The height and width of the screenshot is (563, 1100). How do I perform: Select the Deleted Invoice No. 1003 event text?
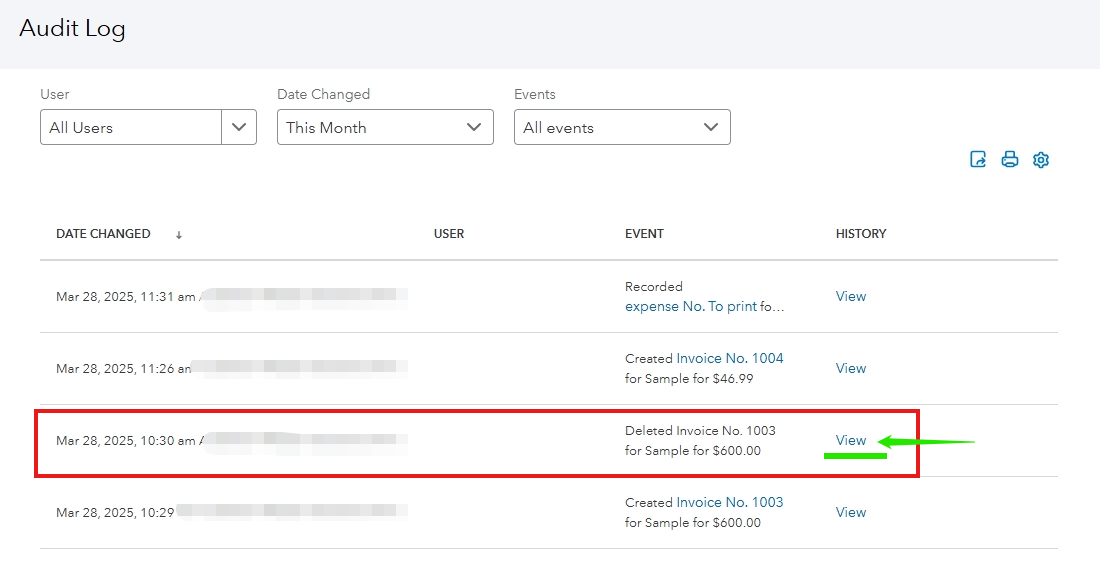700,431
